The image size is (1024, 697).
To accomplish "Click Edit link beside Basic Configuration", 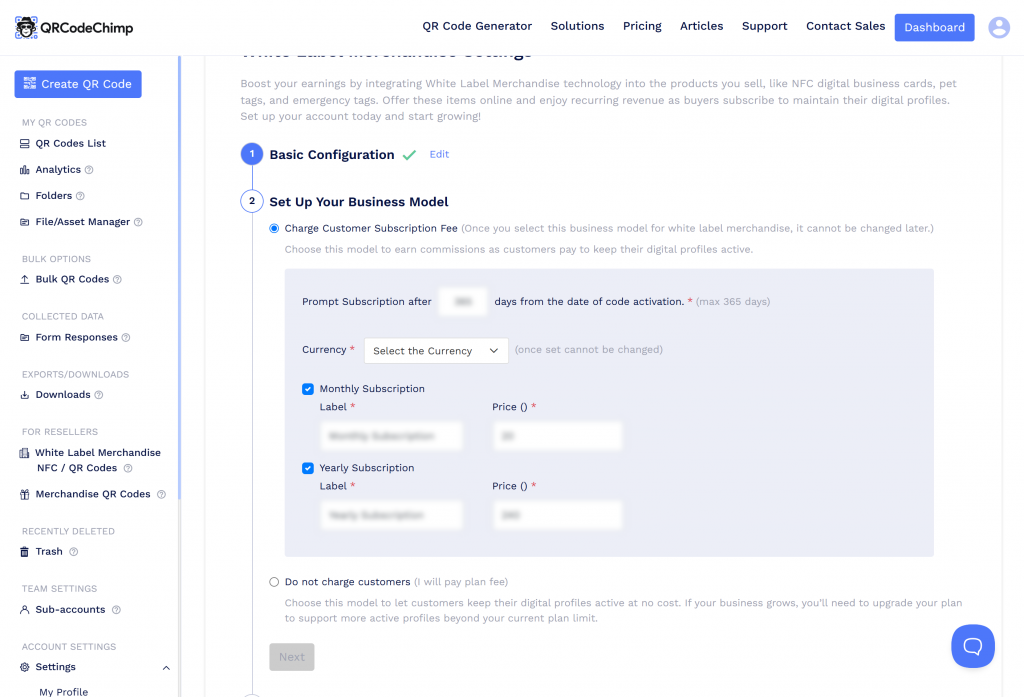I will 439,155.
